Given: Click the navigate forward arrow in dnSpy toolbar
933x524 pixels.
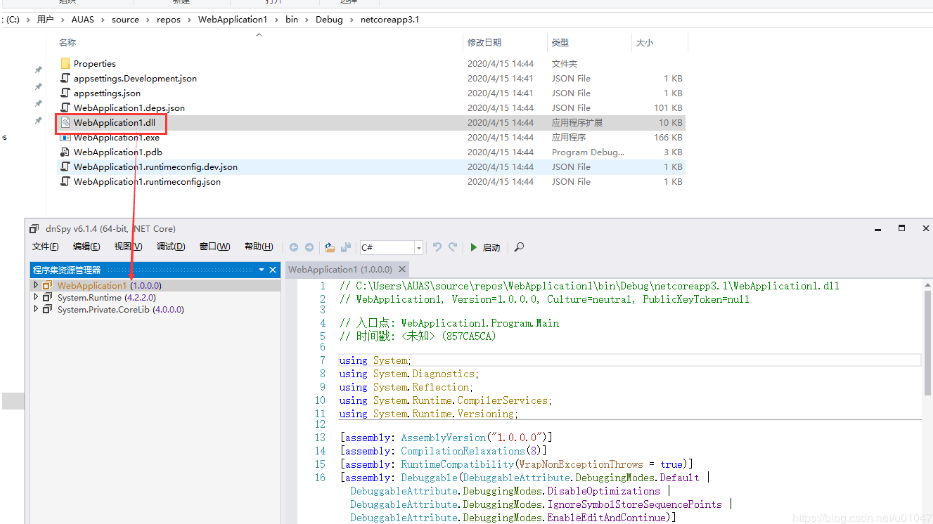Looking at the screenshot, I should [x=309, y=247].
